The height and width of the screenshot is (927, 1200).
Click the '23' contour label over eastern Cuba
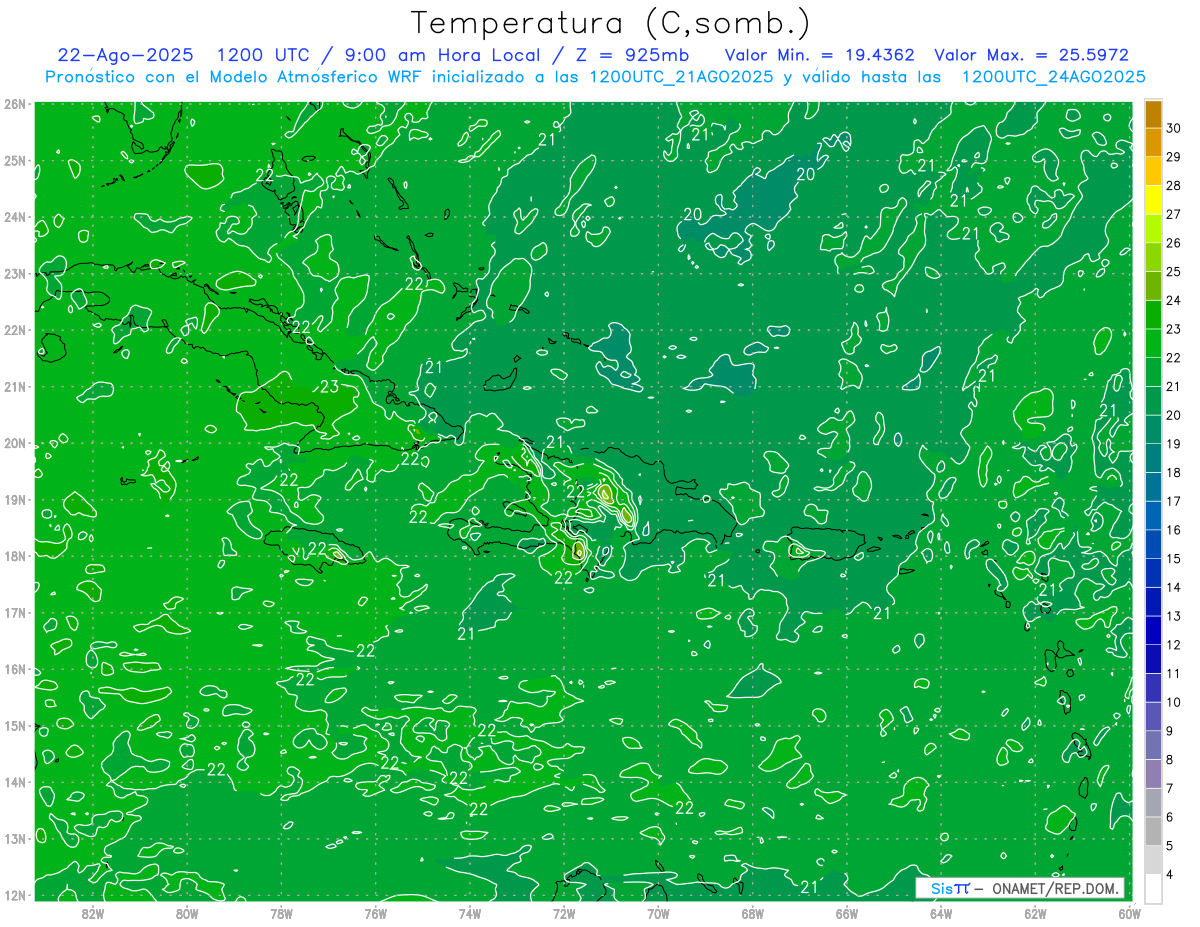[330, 387]
